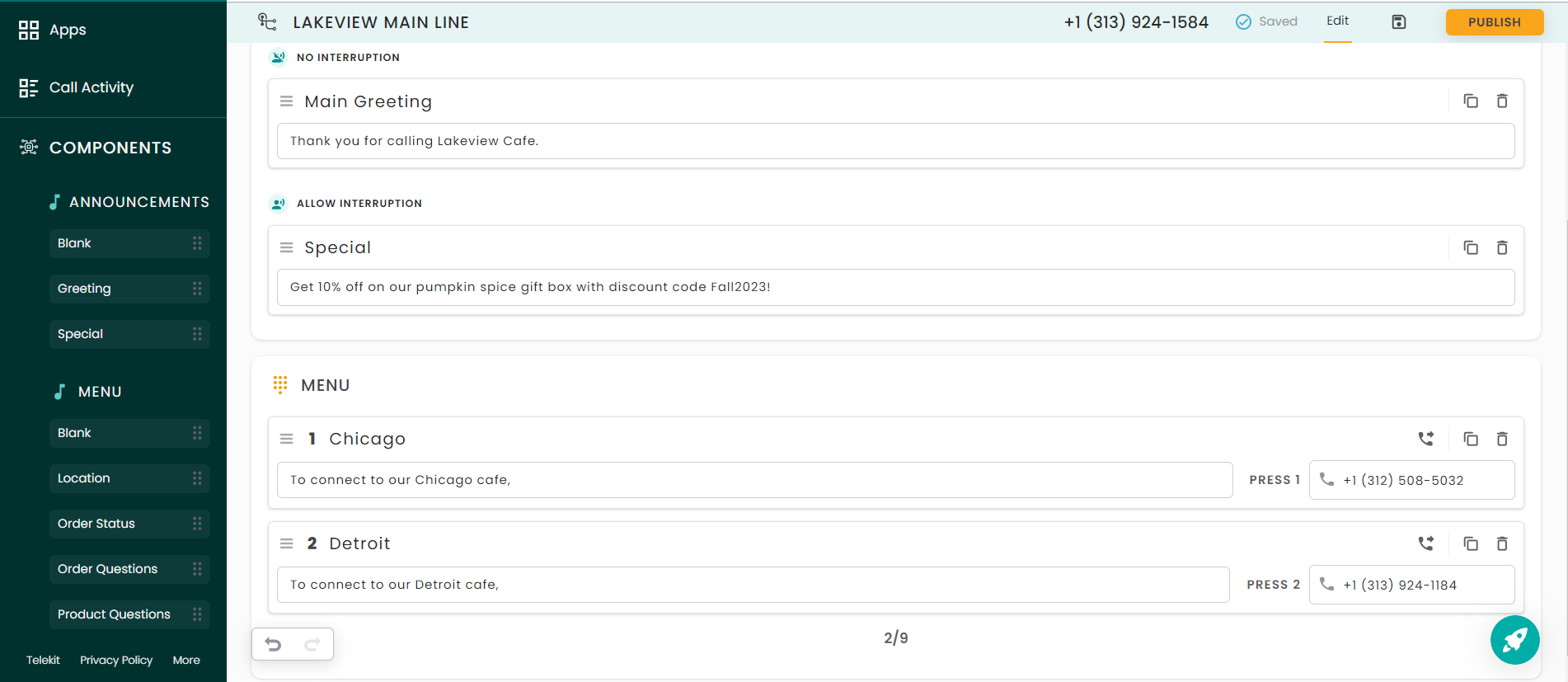Select the Greeting announcement component

129,289
